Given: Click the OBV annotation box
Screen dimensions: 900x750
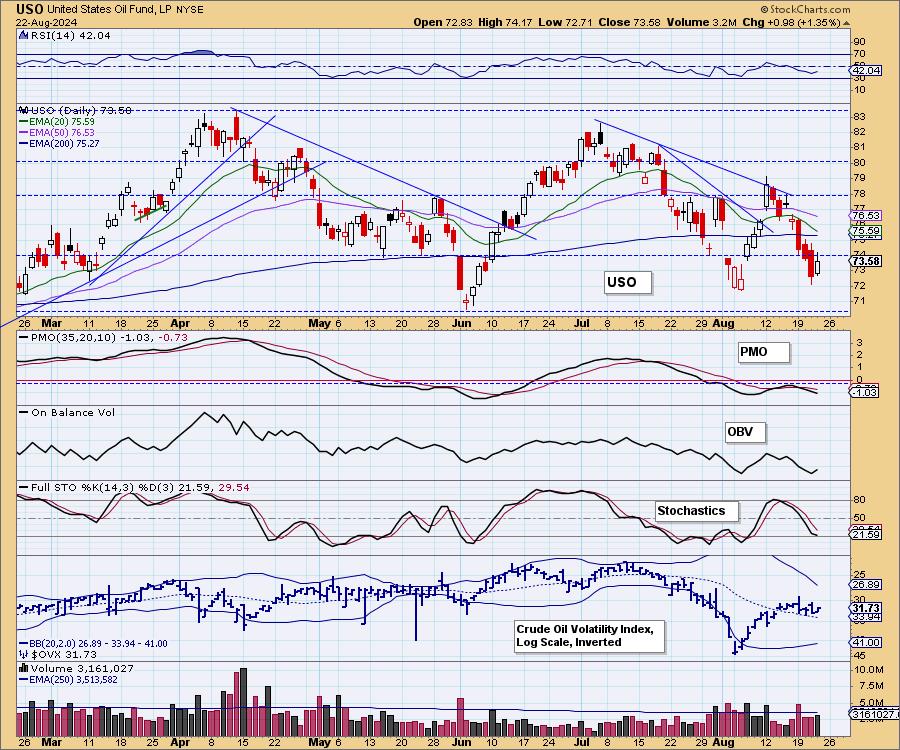Looking at the screenshot, I should click(745, 432).
